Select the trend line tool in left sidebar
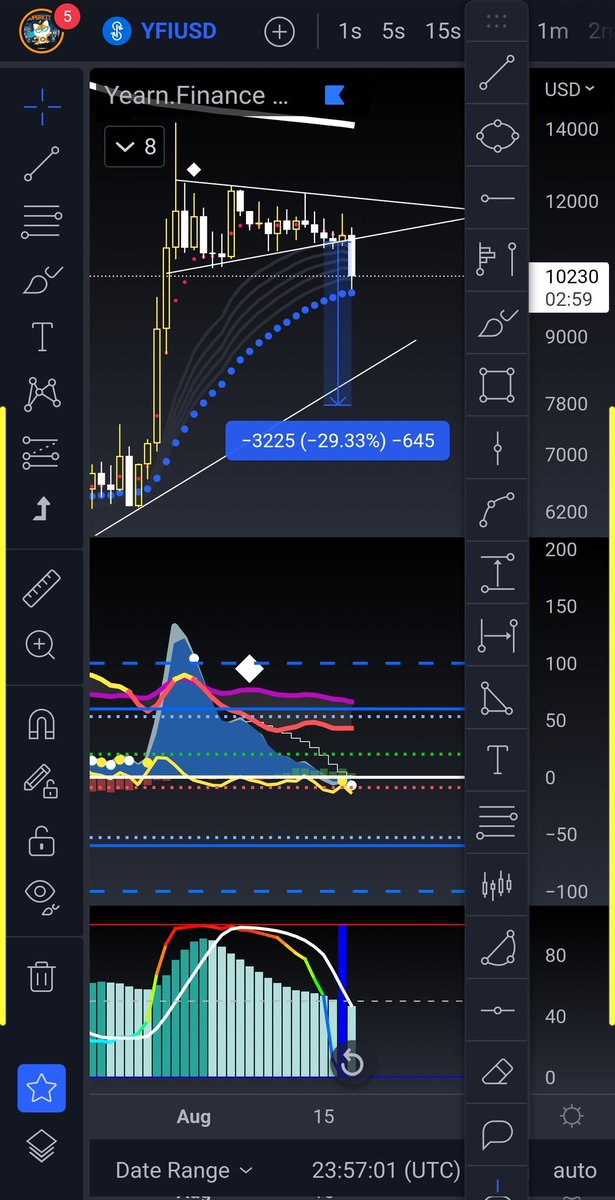The height and width of the screenshot is (1200, 615). coord(42,162)
